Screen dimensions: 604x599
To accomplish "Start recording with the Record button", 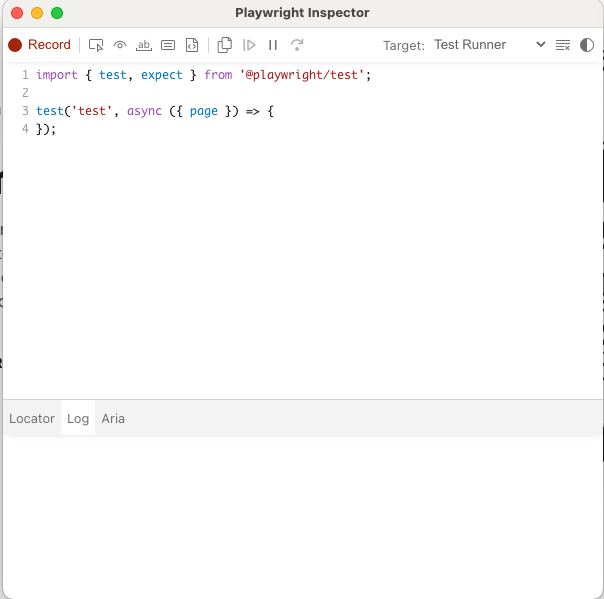I will (39, 45).
